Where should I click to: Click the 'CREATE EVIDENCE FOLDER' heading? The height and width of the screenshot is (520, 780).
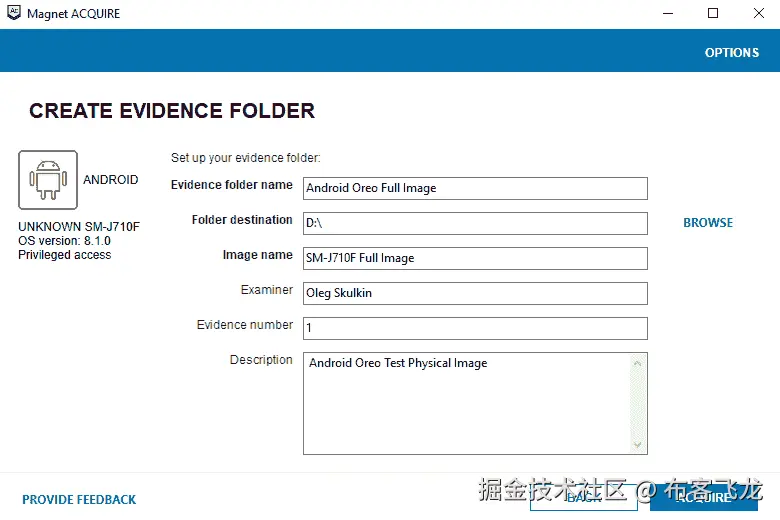(x=172, y=110)
